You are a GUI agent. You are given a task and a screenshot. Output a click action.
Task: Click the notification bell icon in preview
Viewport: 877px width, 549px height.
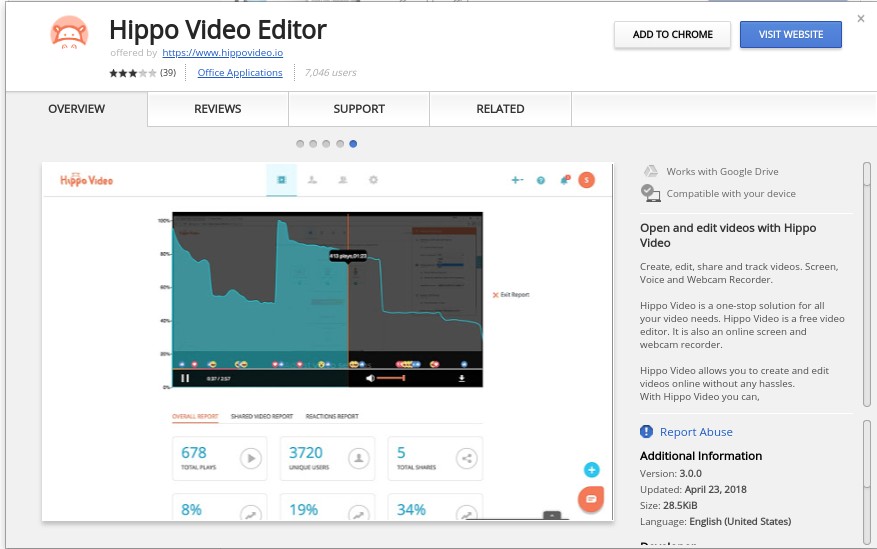point(564,180)
